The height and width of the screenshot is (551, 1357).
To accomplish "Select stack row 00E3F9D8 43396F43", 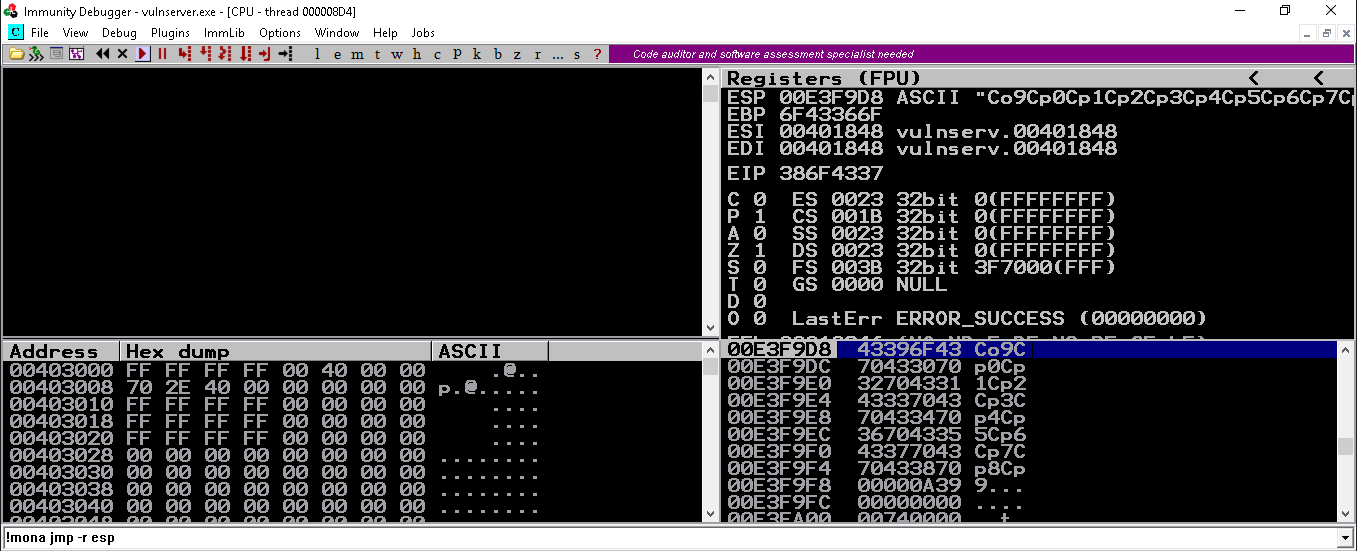I will pos(1029,350).
